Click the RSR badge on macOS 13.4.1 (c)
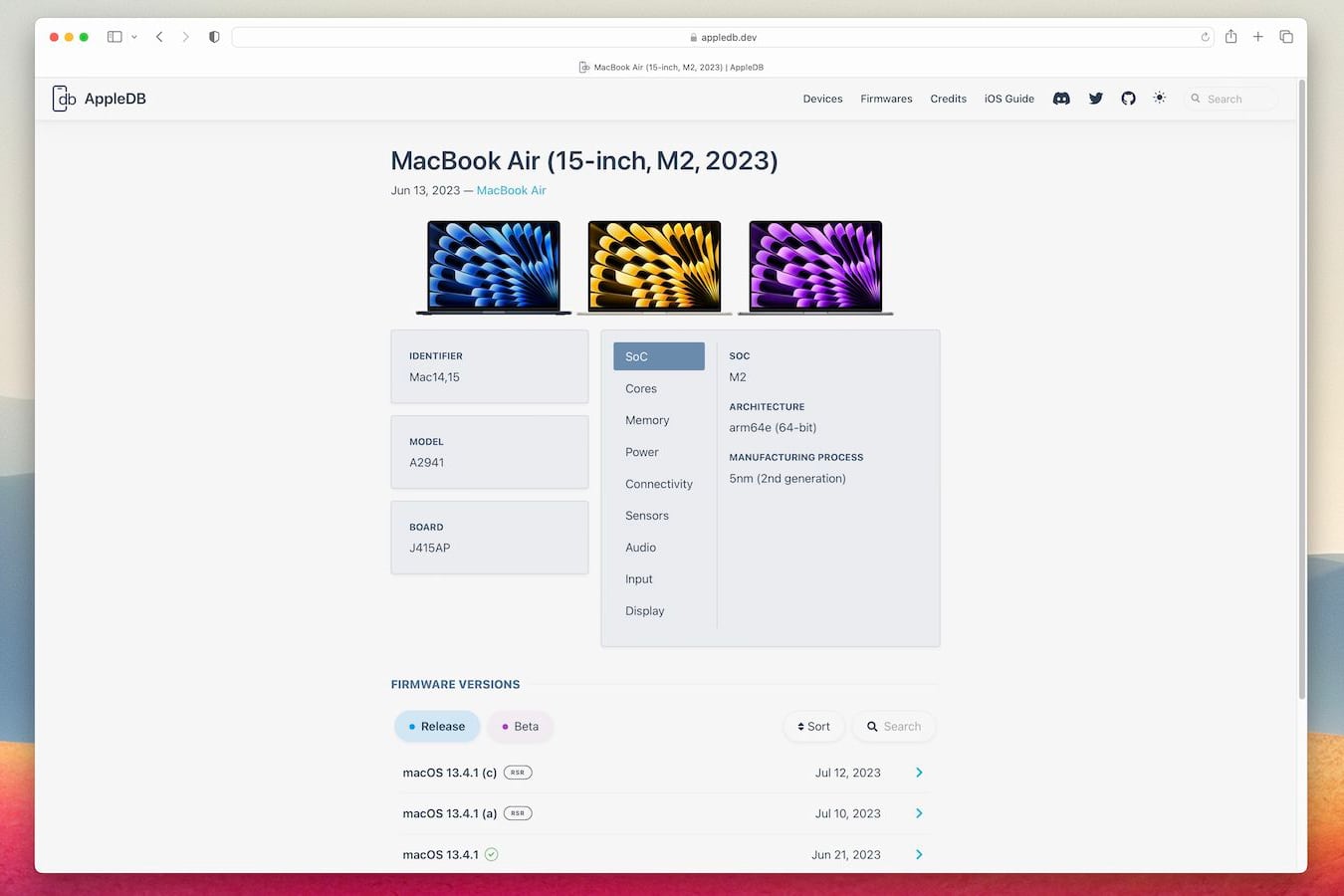Screen dimensions: 1344x896 (x=518, y=773)
